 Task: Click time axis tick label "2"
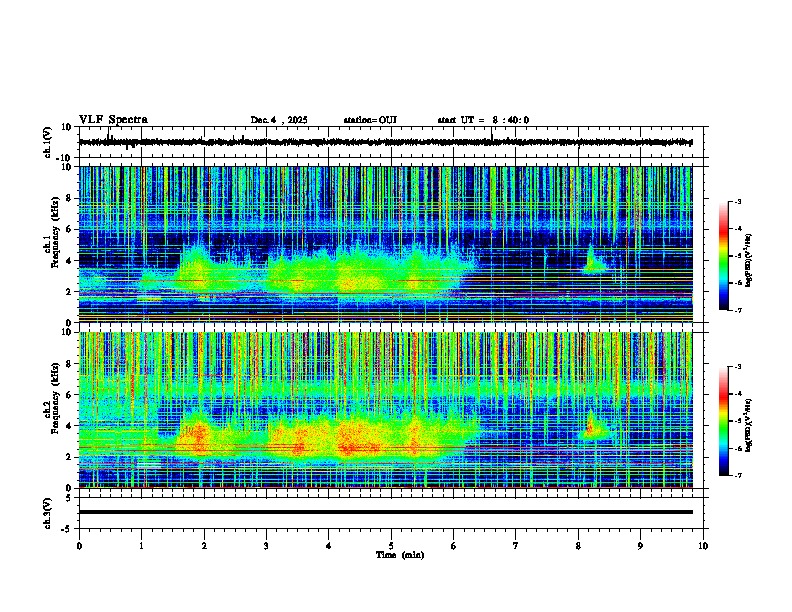point(204,546)
